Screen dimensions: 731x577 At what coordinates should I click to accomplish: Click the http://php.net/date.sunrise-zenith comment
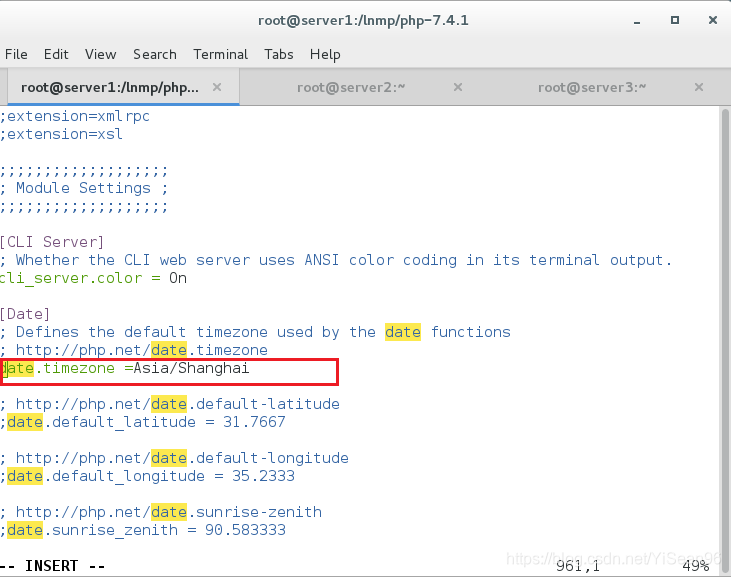tap(161, 512)
